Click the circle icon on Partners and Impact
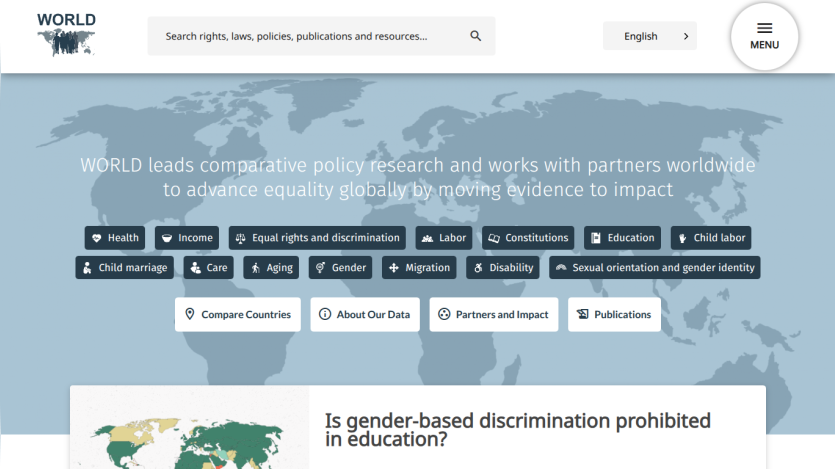Viewport: 835px width, 469px height. tap(444, 314)
